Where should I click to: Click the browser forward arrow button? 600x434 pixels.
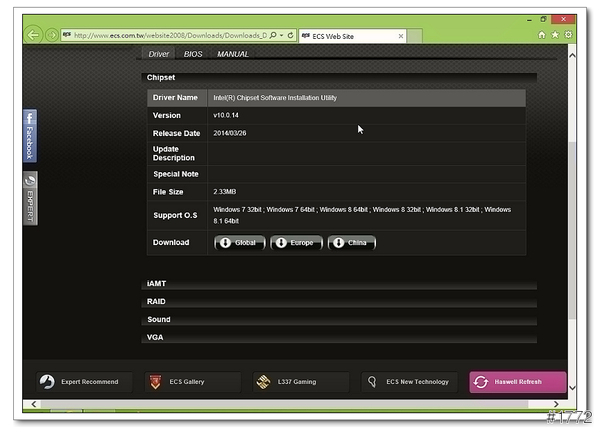pyautogui.click(x=52, y=35)
